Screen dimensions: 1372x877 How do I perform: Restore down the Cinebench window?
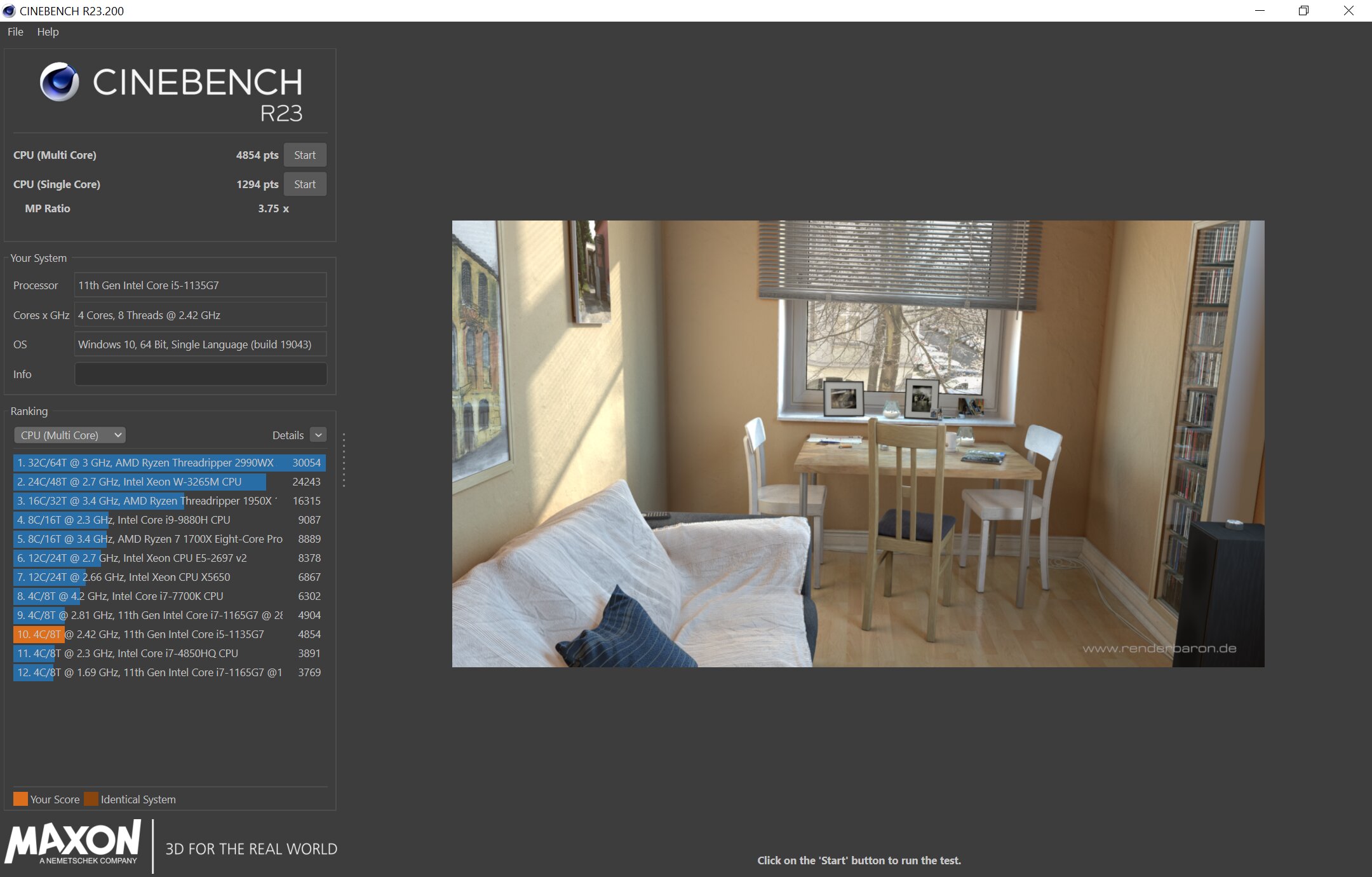(x=1303, y=11)
